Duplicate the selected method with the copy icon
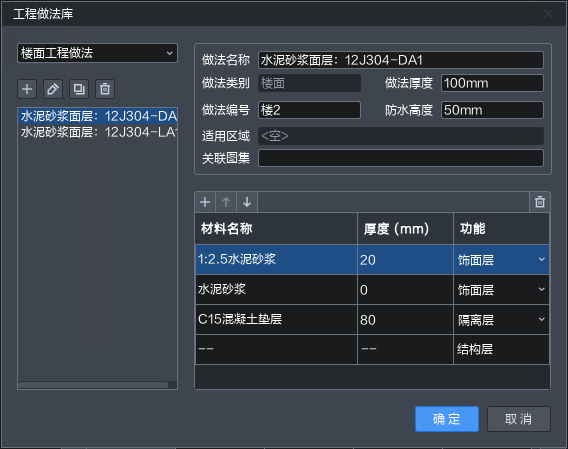This screenshot has height=449, width=568. coord(79,89)
